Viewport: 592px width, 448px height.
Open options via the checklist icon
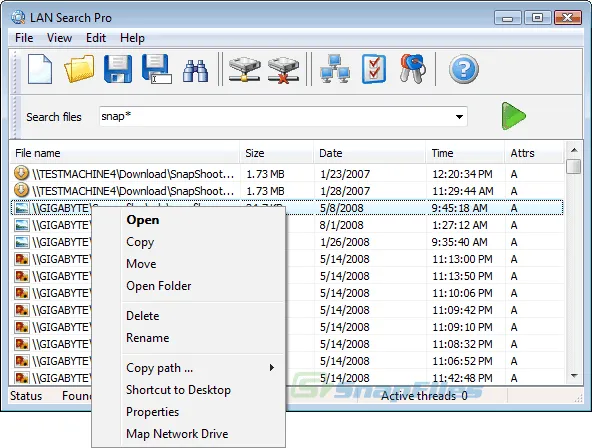tap(374, 69)
